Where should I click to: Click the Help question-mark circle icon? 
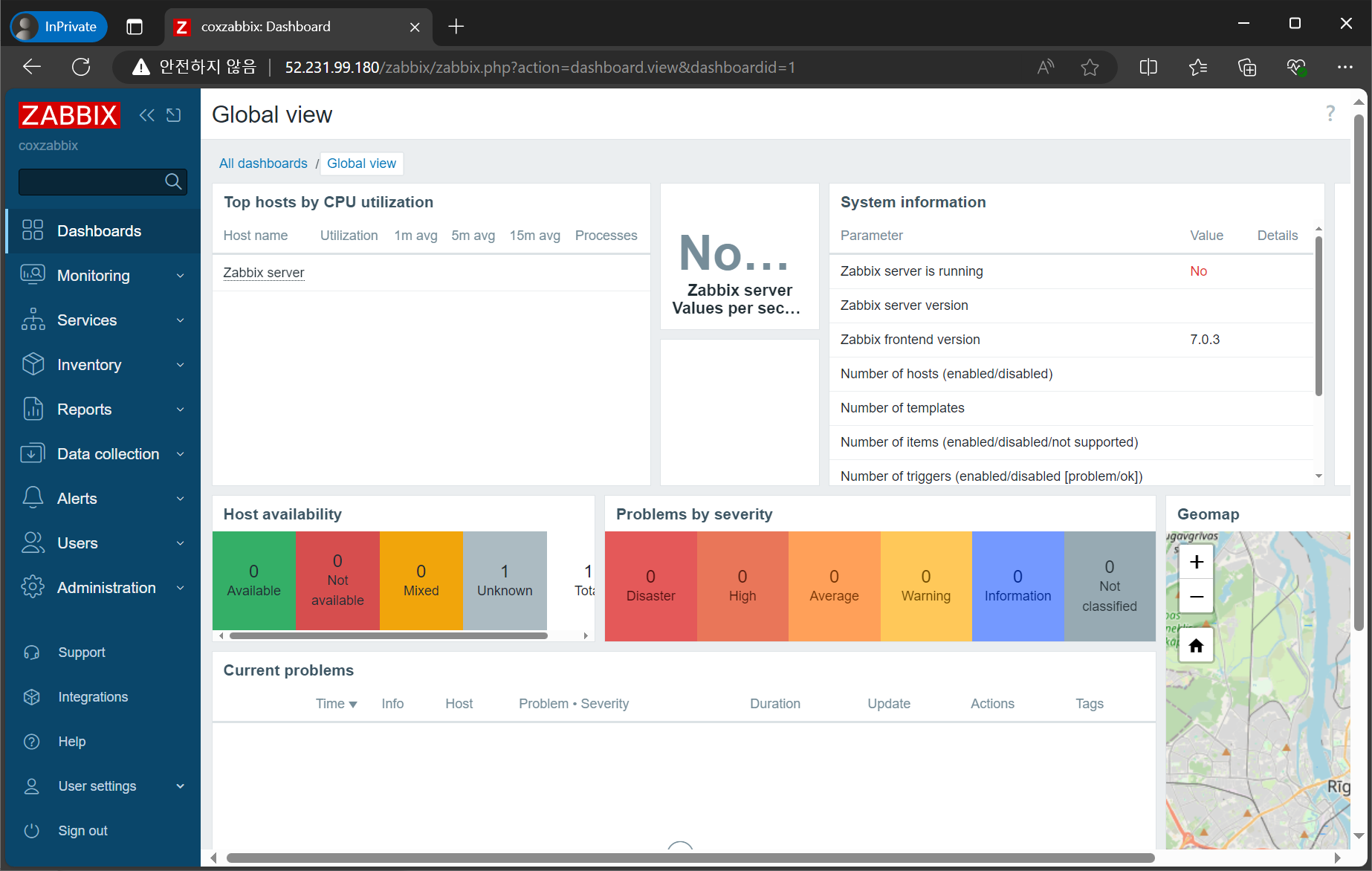[x=32, y=742]
